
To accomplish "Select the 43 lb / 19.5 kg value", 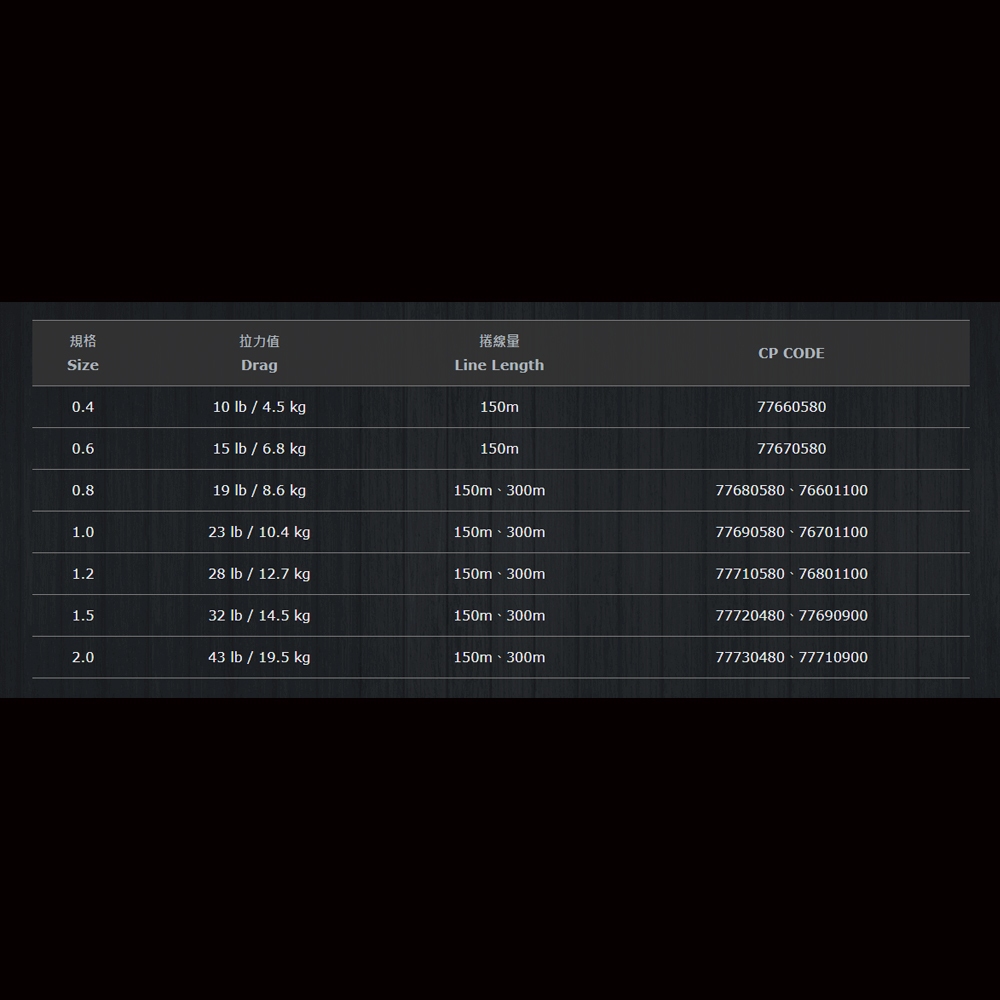I will coord(259,657).
